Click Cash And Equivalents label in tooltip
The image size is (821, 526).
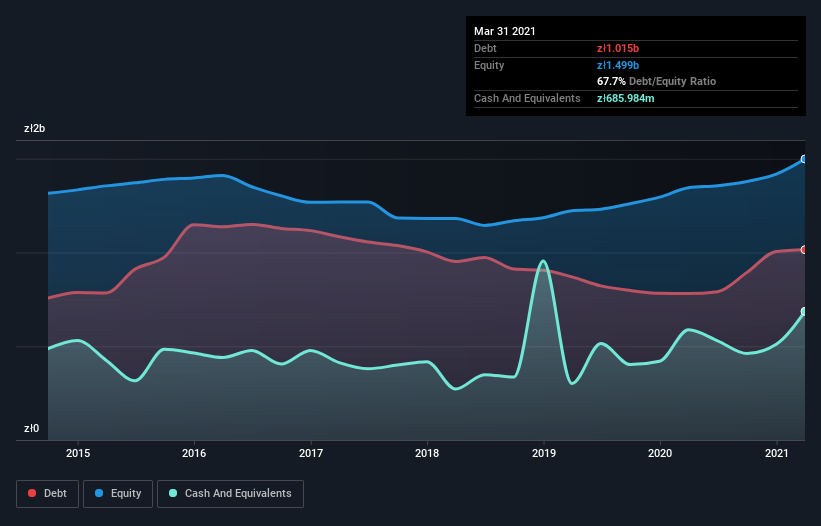pos(527,98)
